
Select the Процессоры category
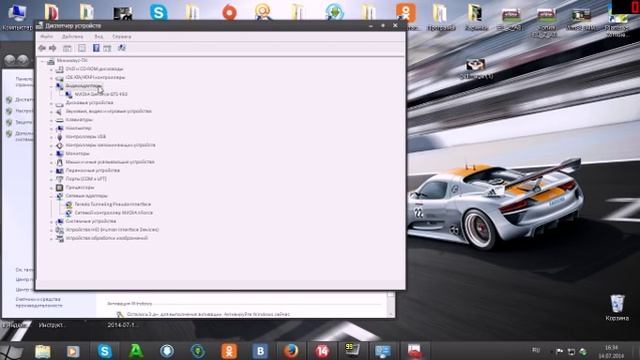coord(80,187)
